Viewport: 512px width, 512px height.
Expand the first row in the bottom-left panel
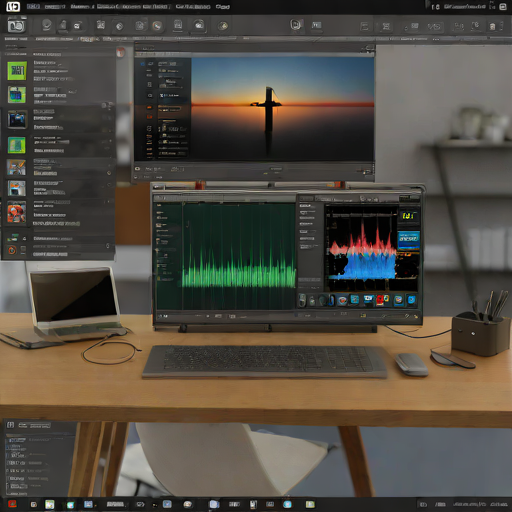point(33,440)
